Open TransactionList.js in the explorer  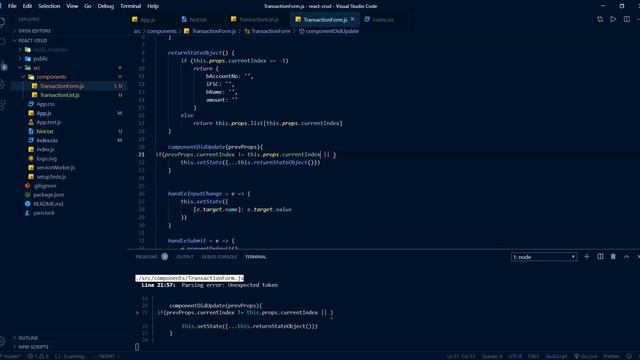(x=60, y=95)
